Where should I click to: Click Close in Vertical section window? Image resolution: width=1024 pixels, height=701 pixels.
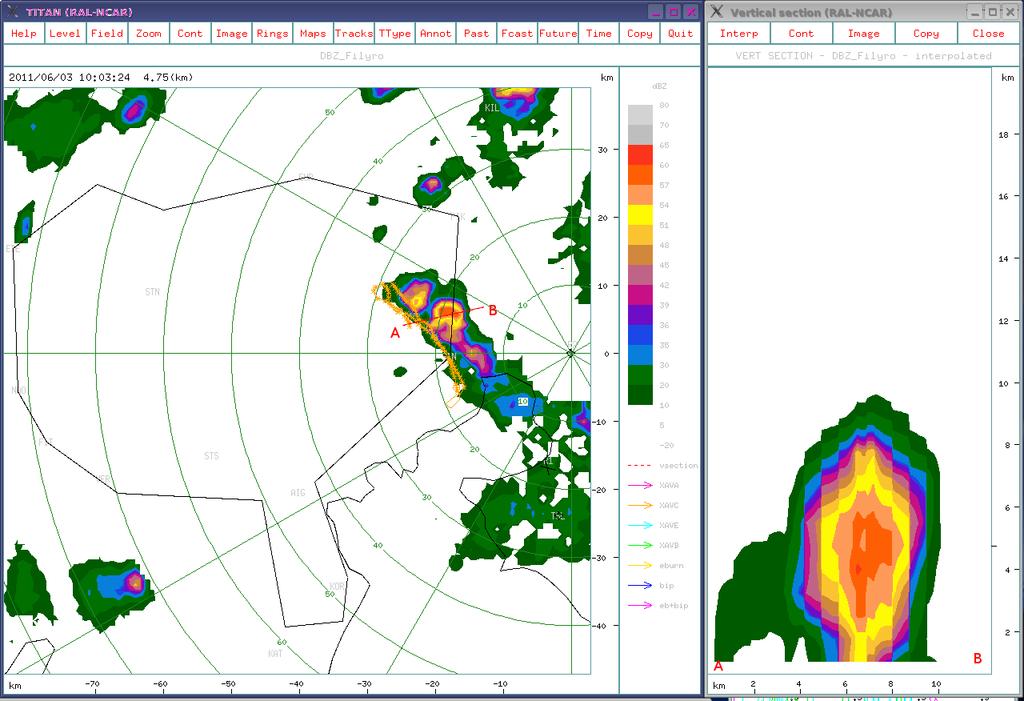(988, 33)
